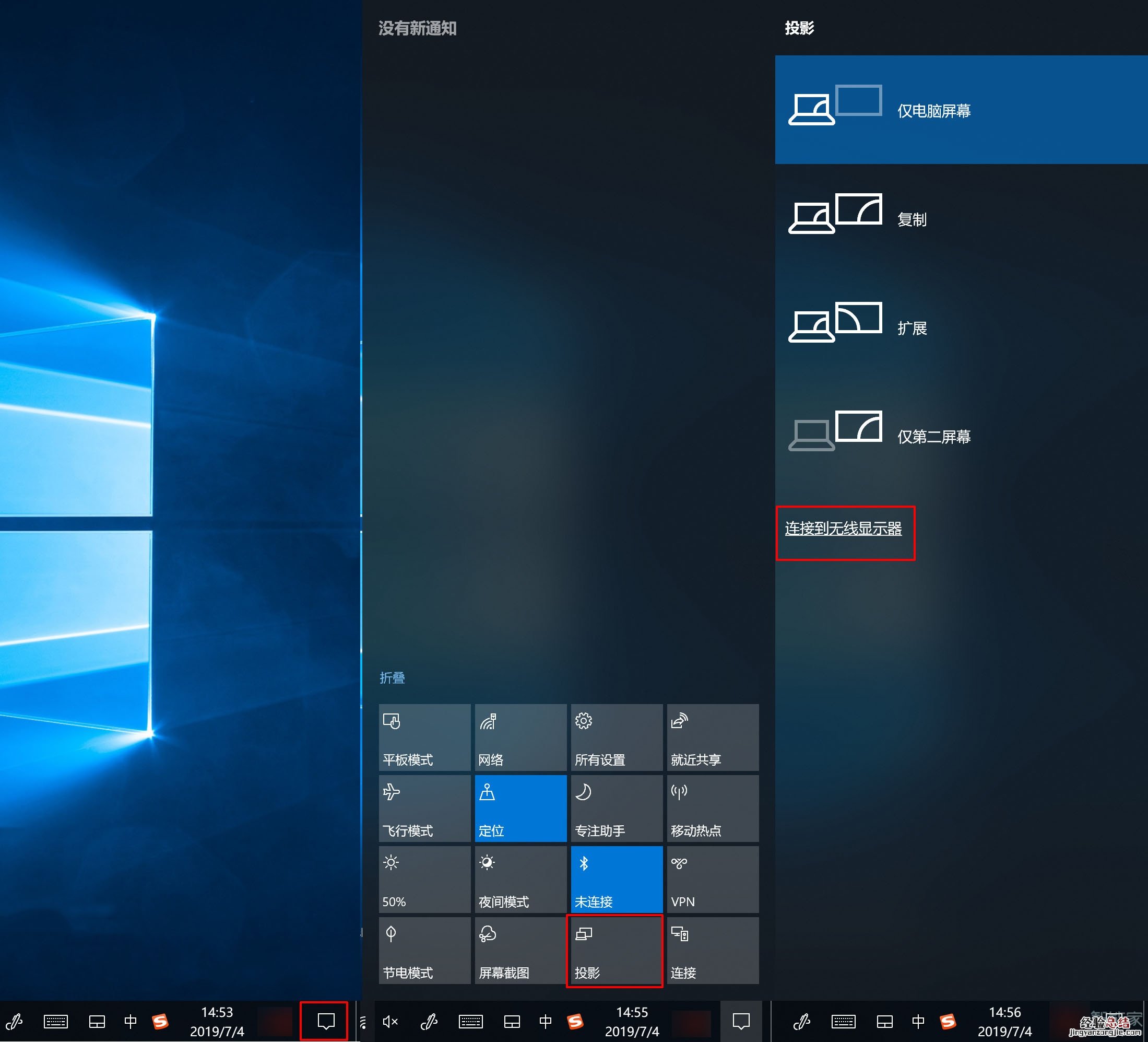1148x1042 pixels.
Task: Open the VPN quick action tile
Action: (713, 879)
